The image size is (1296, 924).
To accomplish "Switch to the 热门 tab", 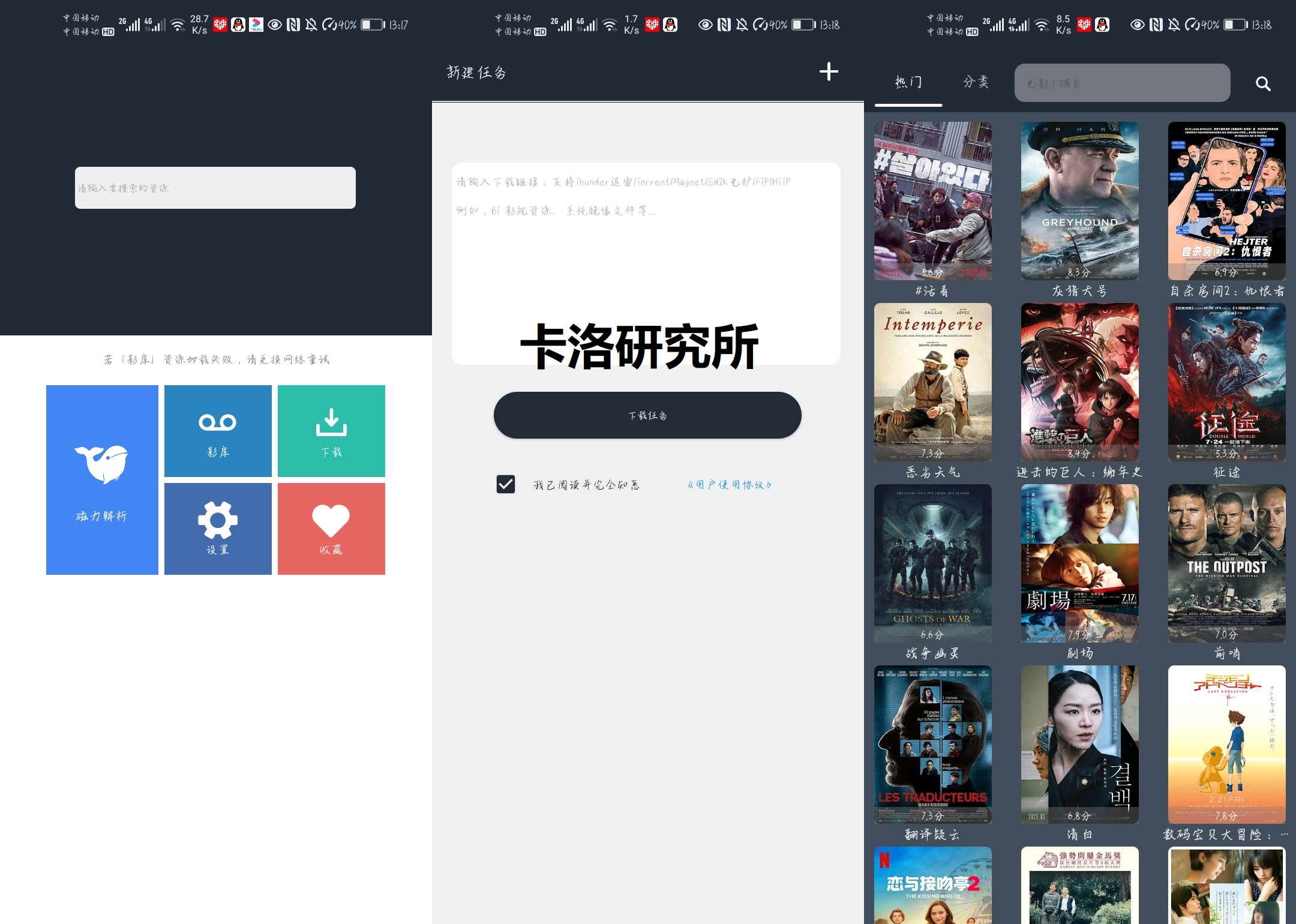I will click(x=908, y=82).
